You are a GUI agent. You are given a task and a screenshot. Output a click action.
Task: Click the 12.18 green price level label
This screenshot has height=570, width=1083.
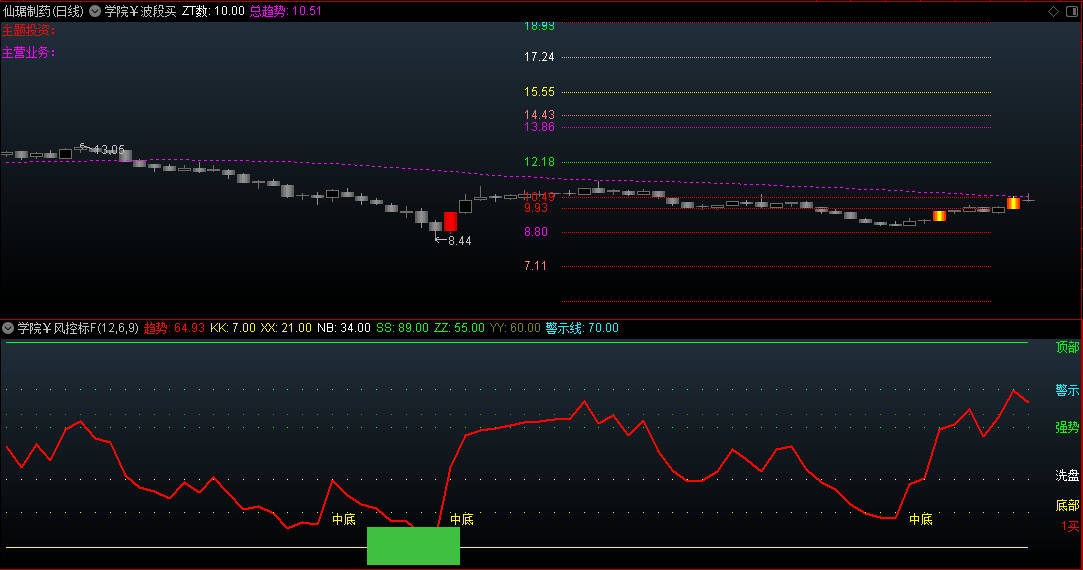pos(539,162)
